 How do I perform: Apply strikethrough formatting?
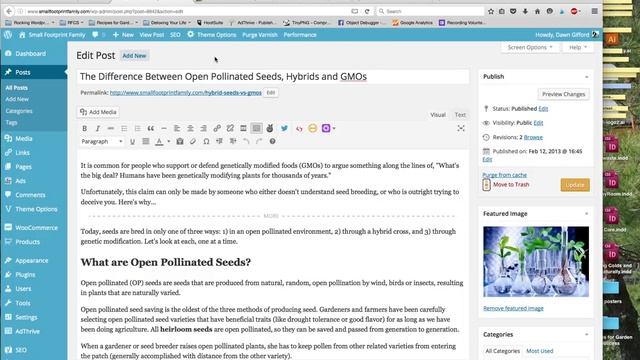[111, 128]
